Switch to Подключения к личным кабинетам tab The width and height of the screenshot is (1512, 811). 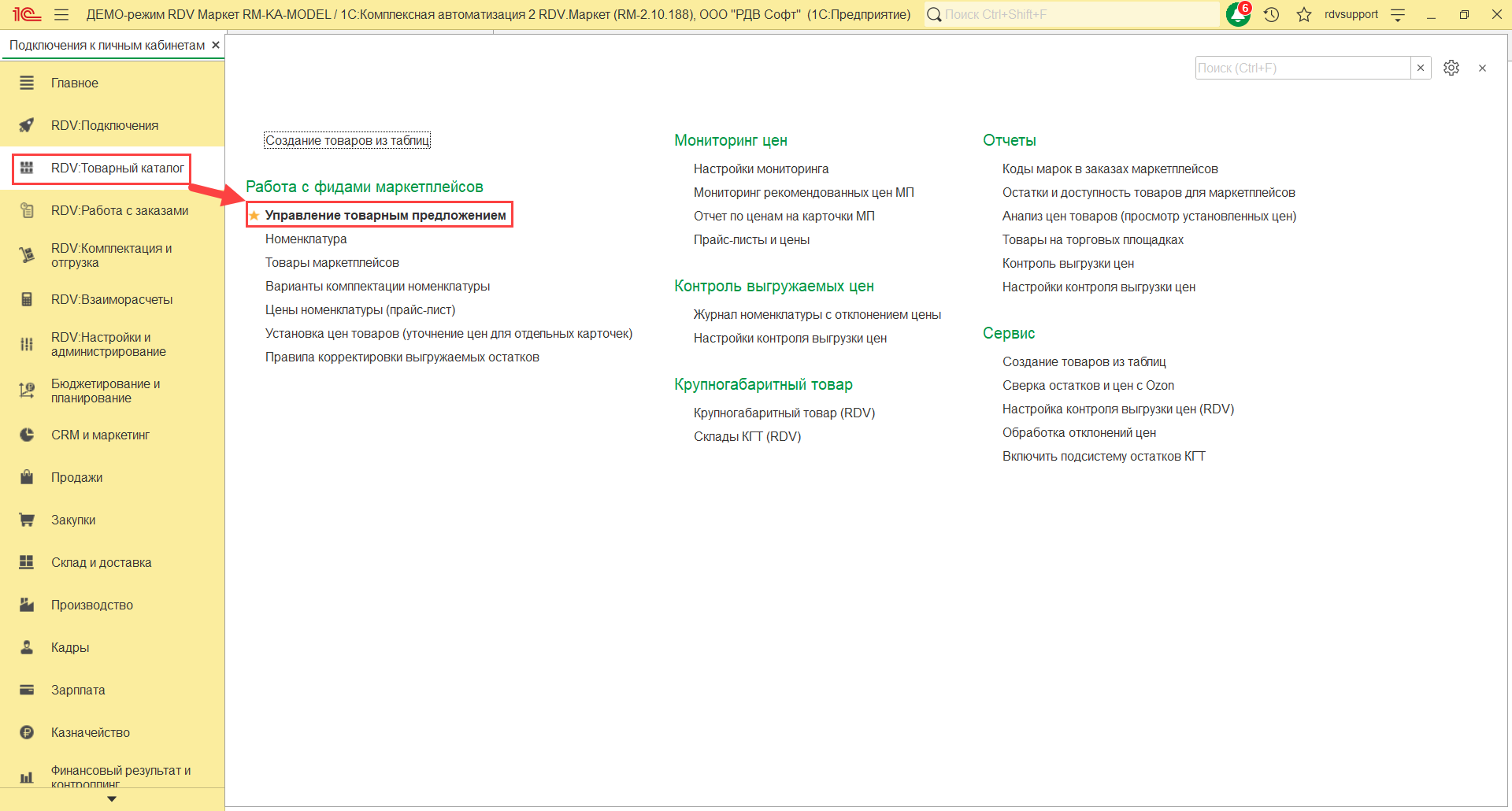106,45
